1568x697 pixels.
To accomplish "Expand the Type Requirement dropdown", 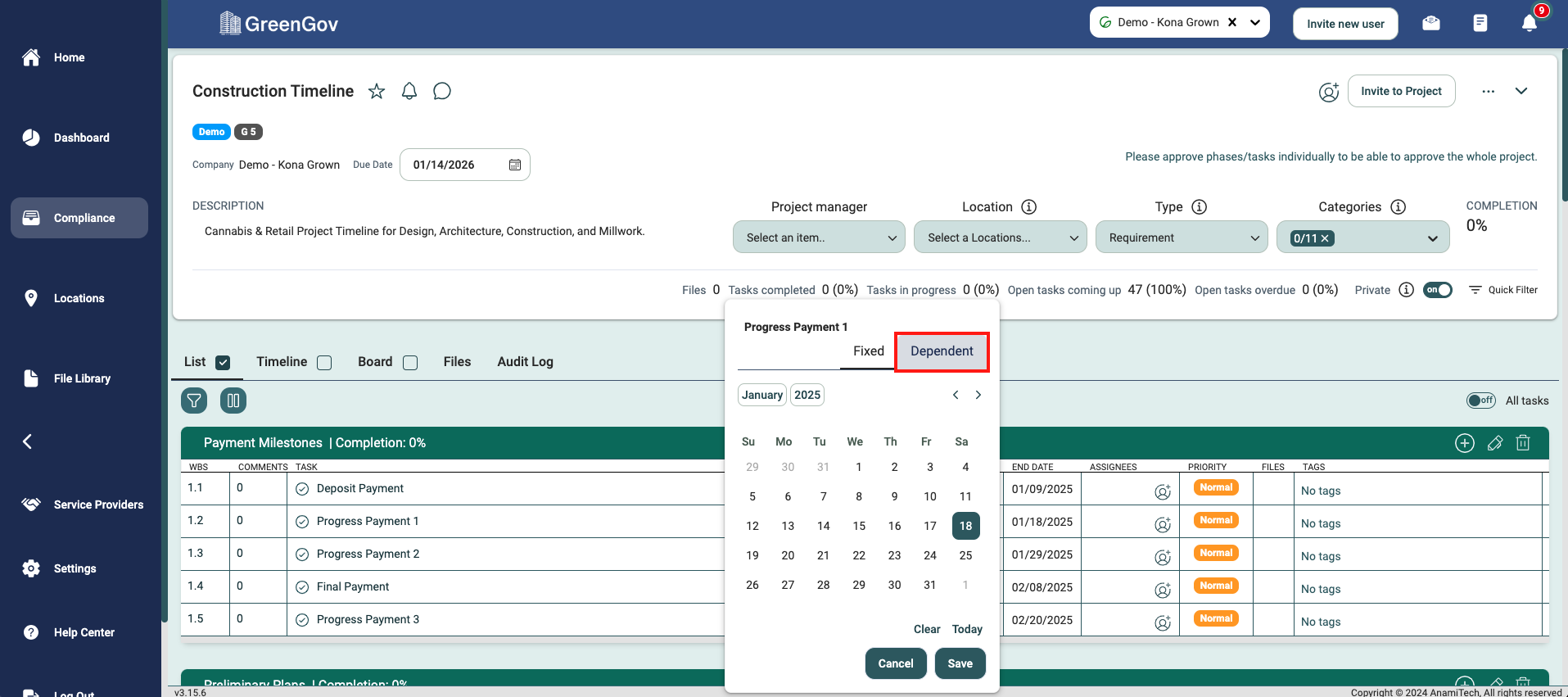I will [1182, 238].
